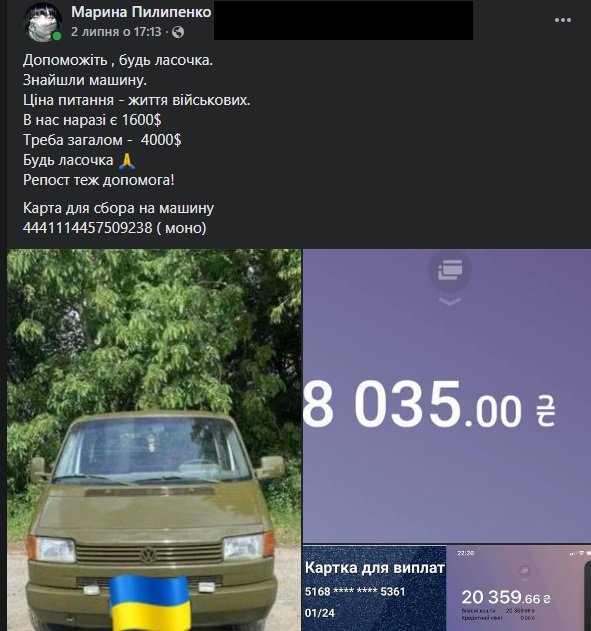
Task: Open the green Volkswagen van photo
Action: 154,440
